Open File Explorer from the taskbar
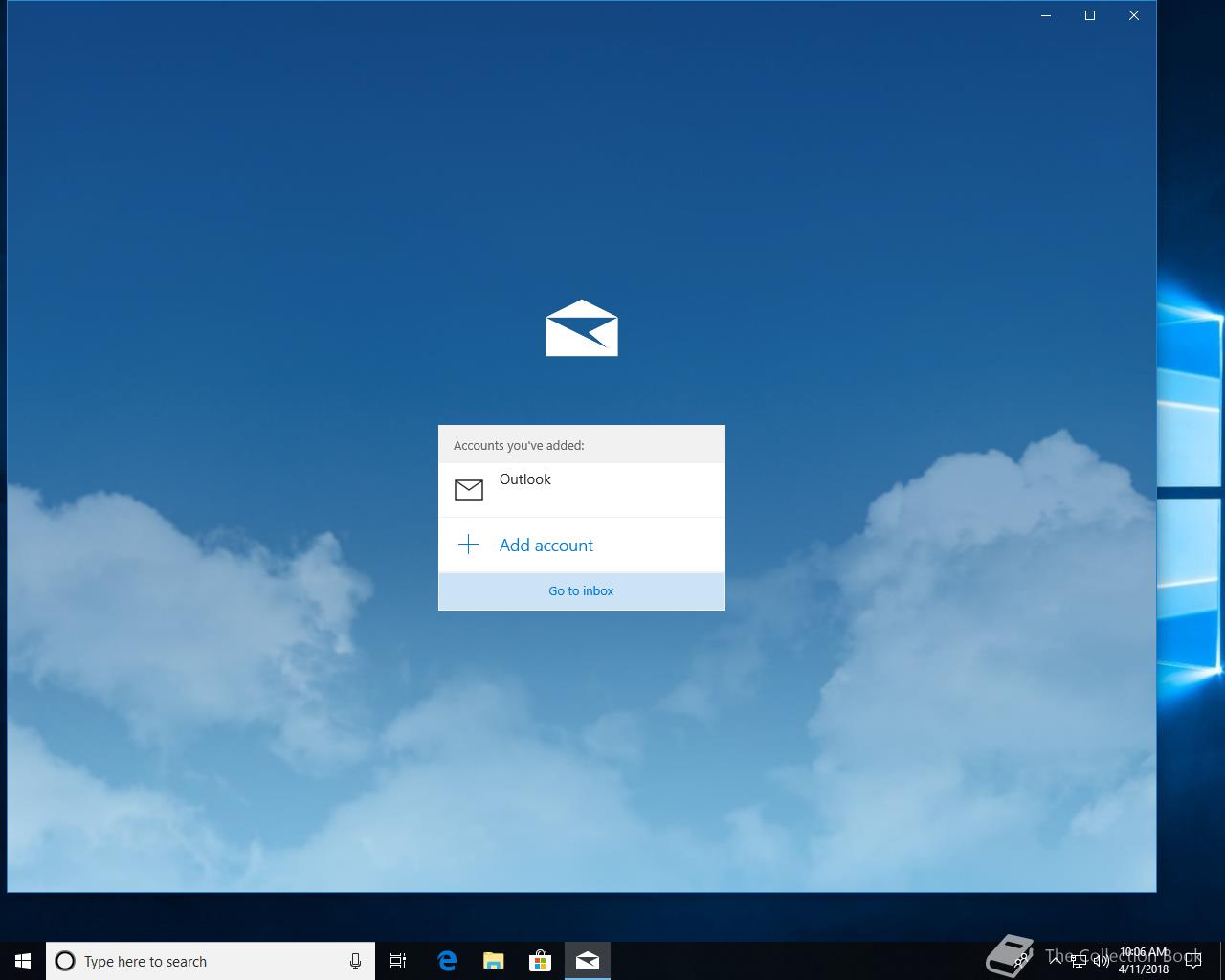 coord(493,961)
